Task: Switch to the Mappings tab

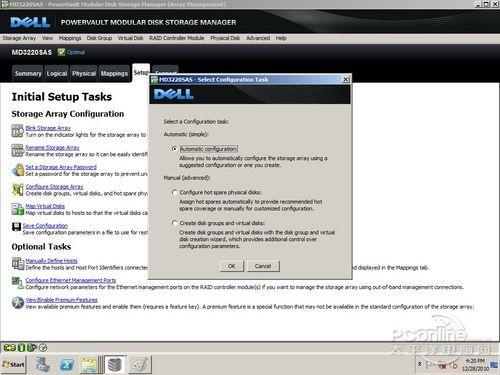Action: click(114, 73)
